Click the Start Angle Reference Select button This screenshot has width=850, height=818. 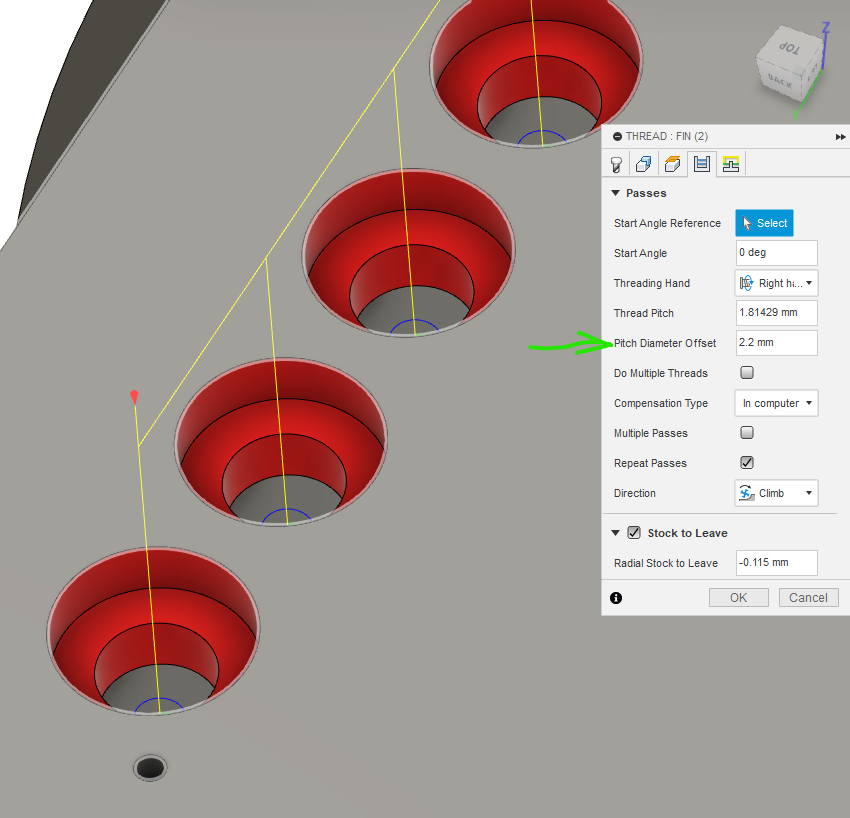pyautogui.click(x=764, y=223)
